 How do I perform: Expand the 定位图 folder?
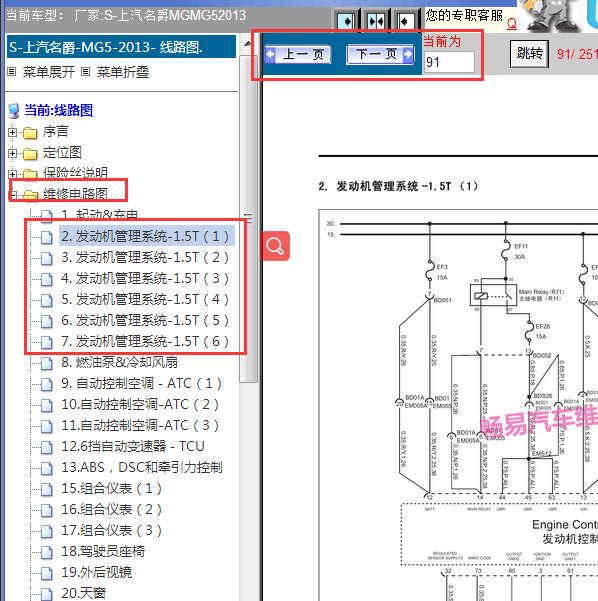click(12, 153)
